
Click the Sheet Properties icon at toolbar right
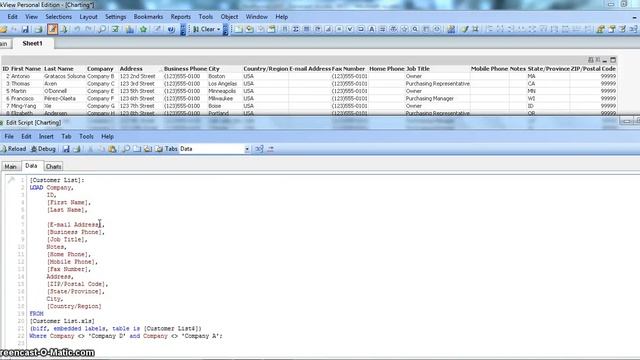[611, 29]
